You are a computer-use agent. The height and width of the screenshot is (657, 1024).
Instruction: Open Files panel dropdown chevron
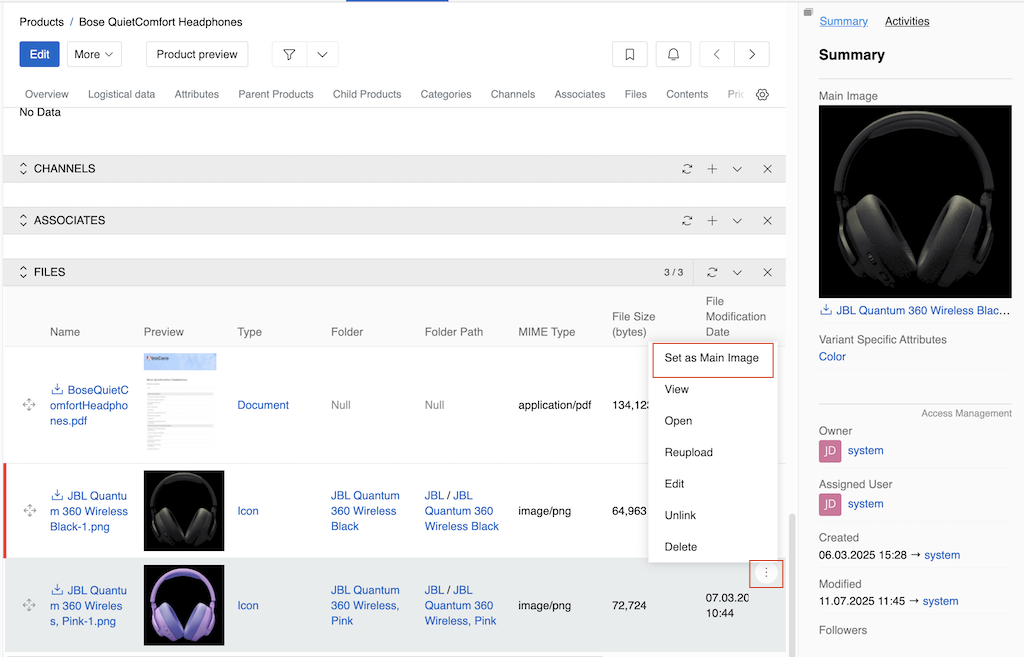point(737,272)
